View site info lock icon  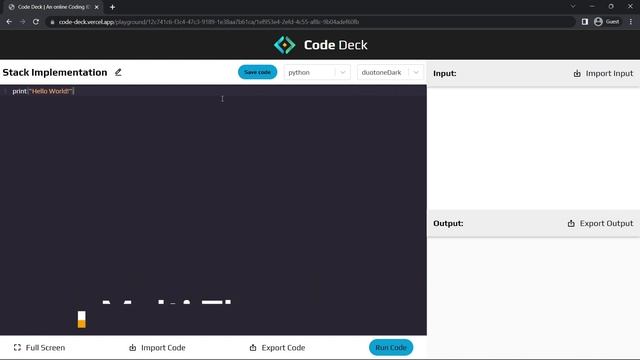point(52,22)
